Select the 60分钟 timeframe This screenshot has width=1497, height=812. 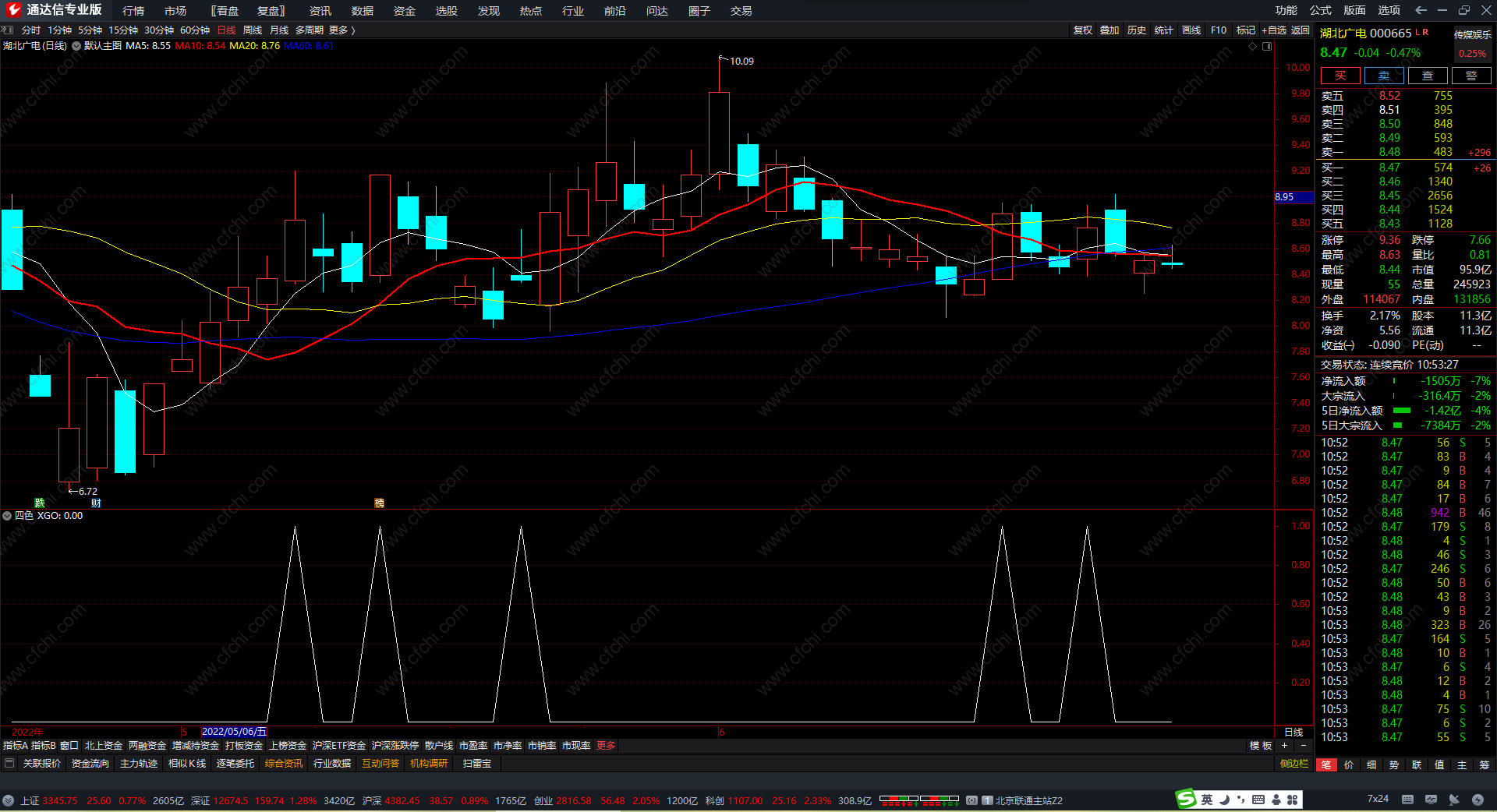pyautogui.click(x=195, y=30)
